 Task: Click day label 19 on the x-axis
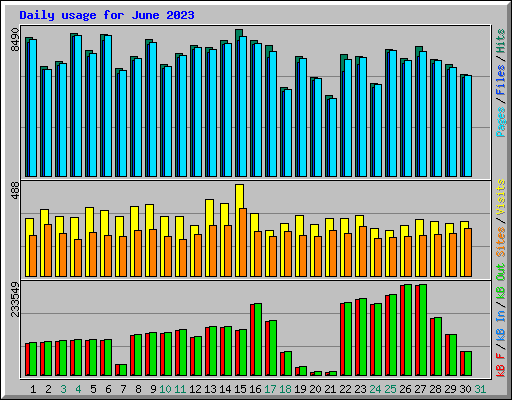point(300,389)
